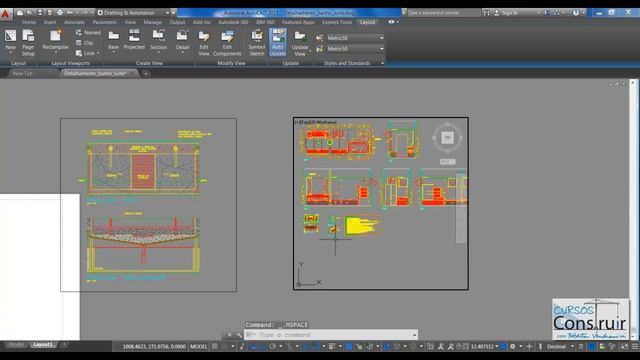Open the New Tab file tab
Screen dimensions: 640x360
pos(22,73)
